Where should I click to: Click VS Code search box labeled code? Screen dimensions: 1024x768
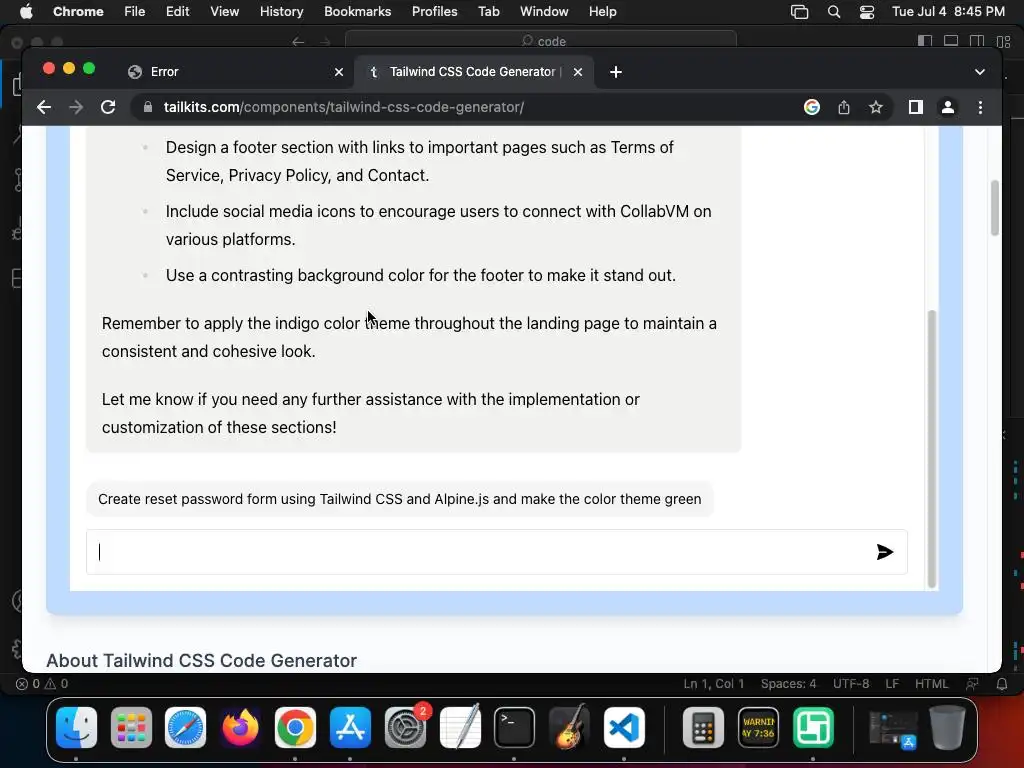pyautogui.click(x=541, y=41)
